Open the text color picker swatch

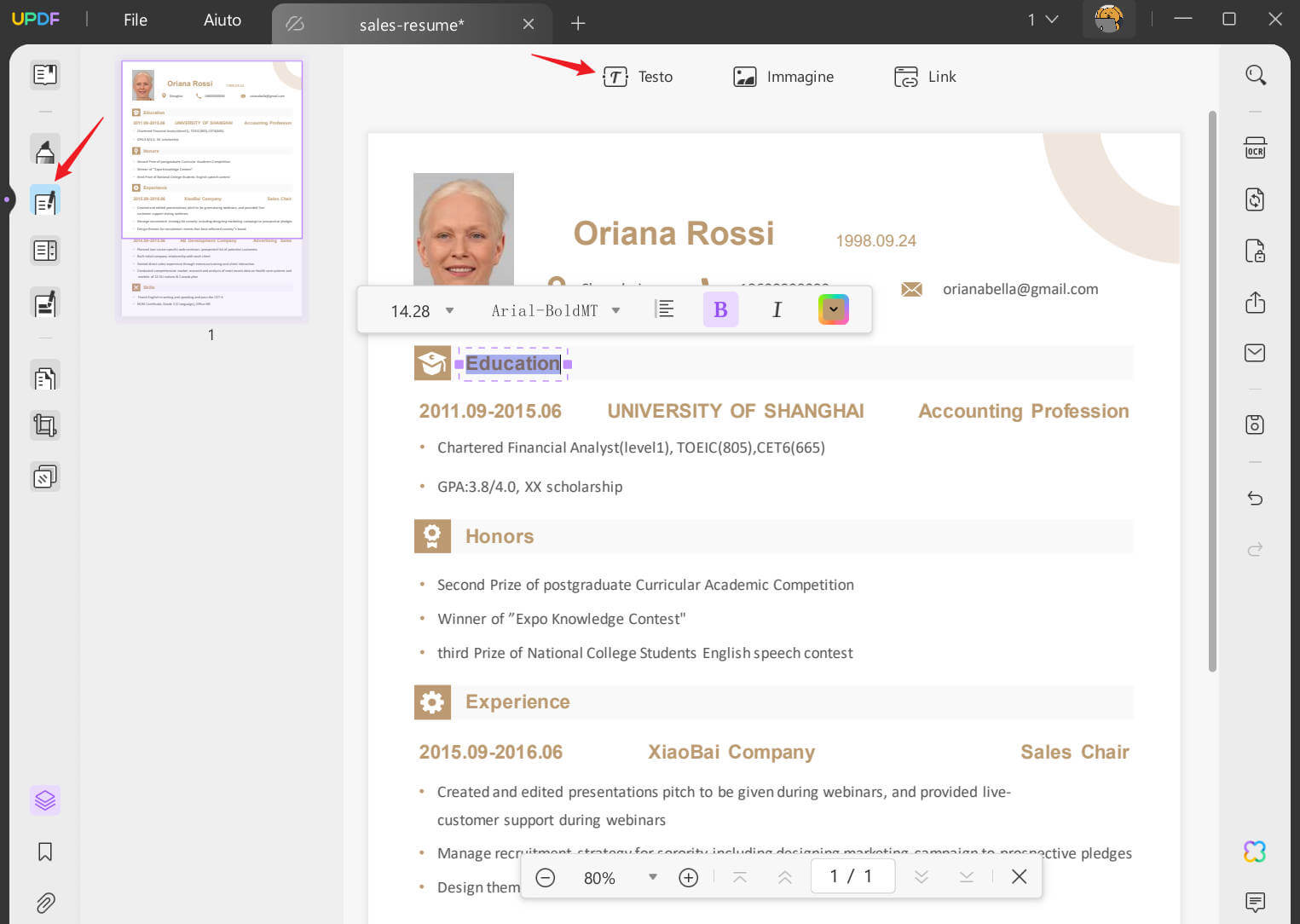tap(834, 309)
